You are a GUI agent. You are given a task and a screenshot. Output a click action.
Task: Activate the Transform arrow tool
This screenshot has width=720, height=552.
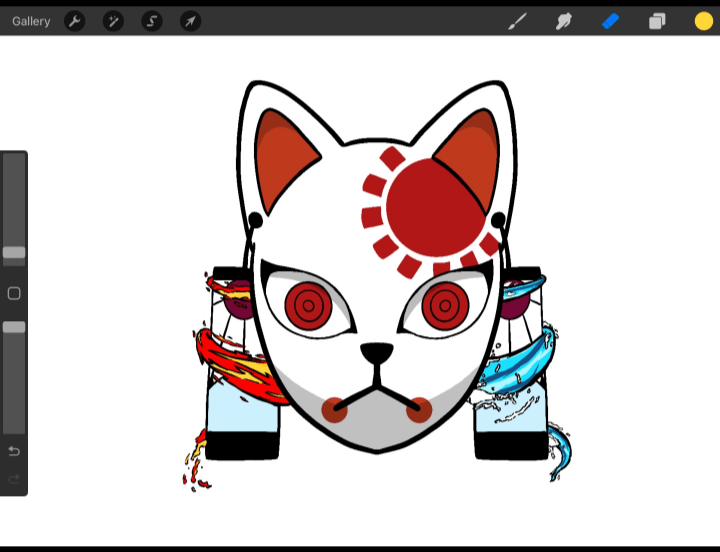191,21
